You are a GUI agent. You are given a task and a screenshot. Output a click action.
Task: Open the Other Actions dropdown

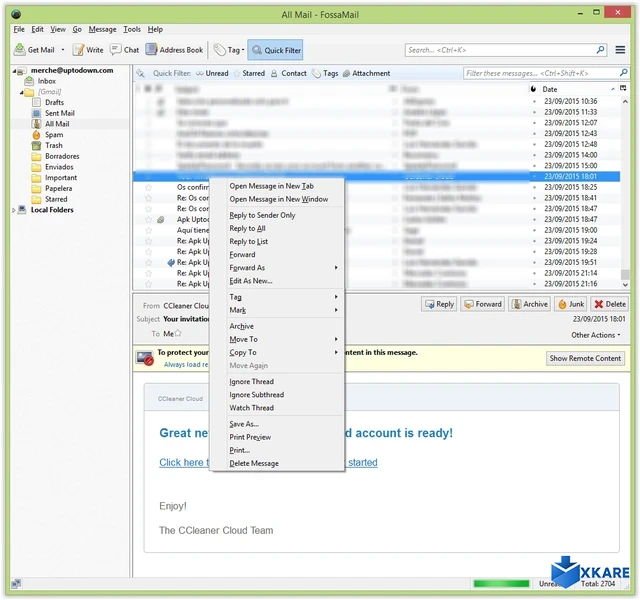pos(596,335)
